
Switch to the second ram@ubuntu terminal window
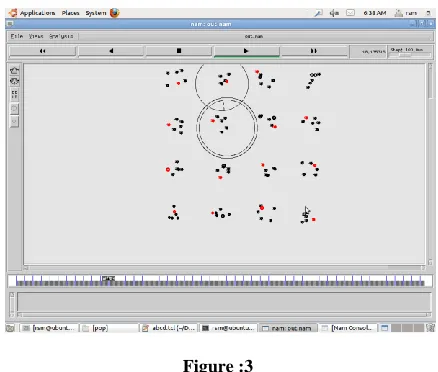[229, 328]
